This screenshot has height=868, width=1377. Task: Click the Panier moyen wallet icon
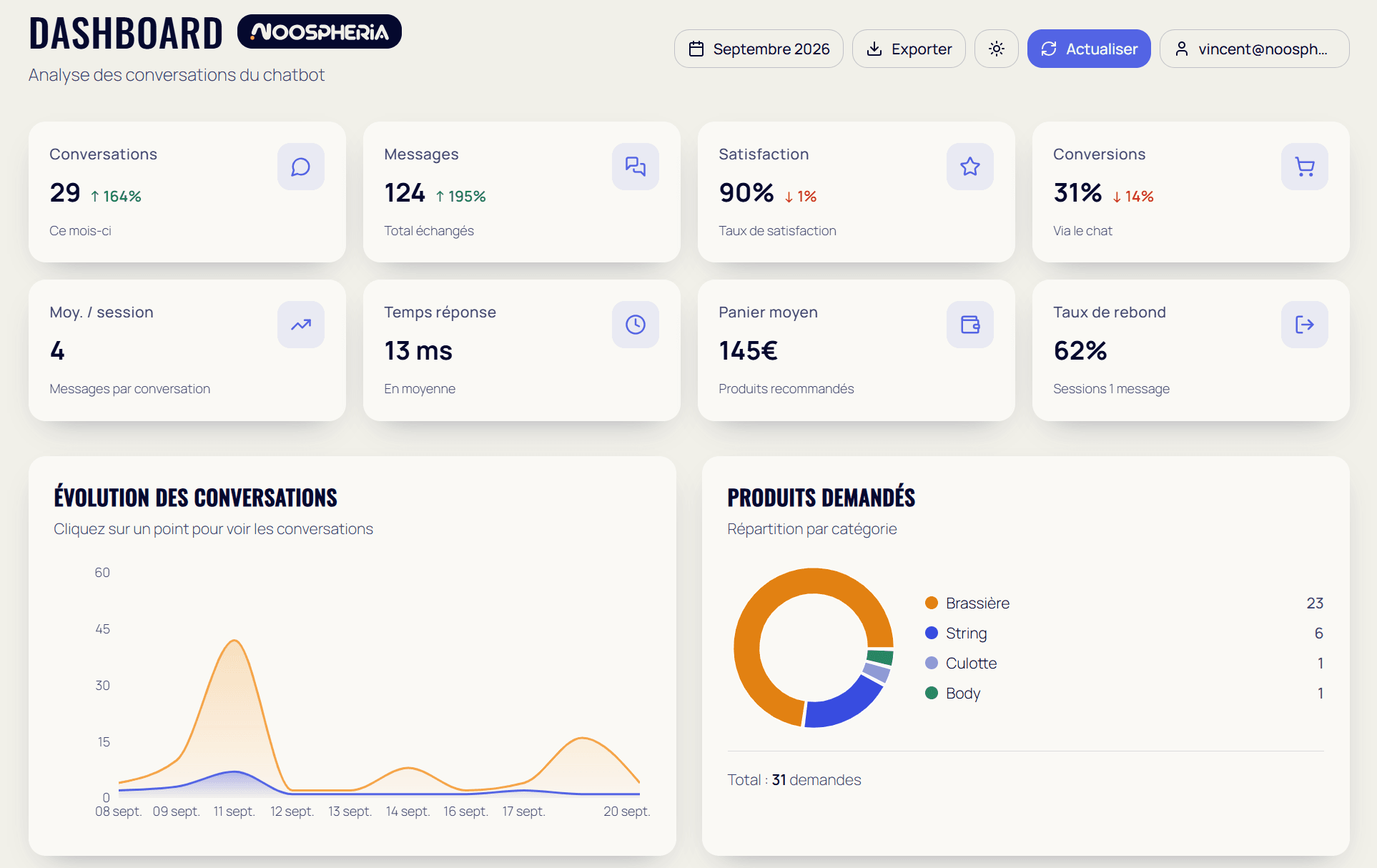click(970, 325)
